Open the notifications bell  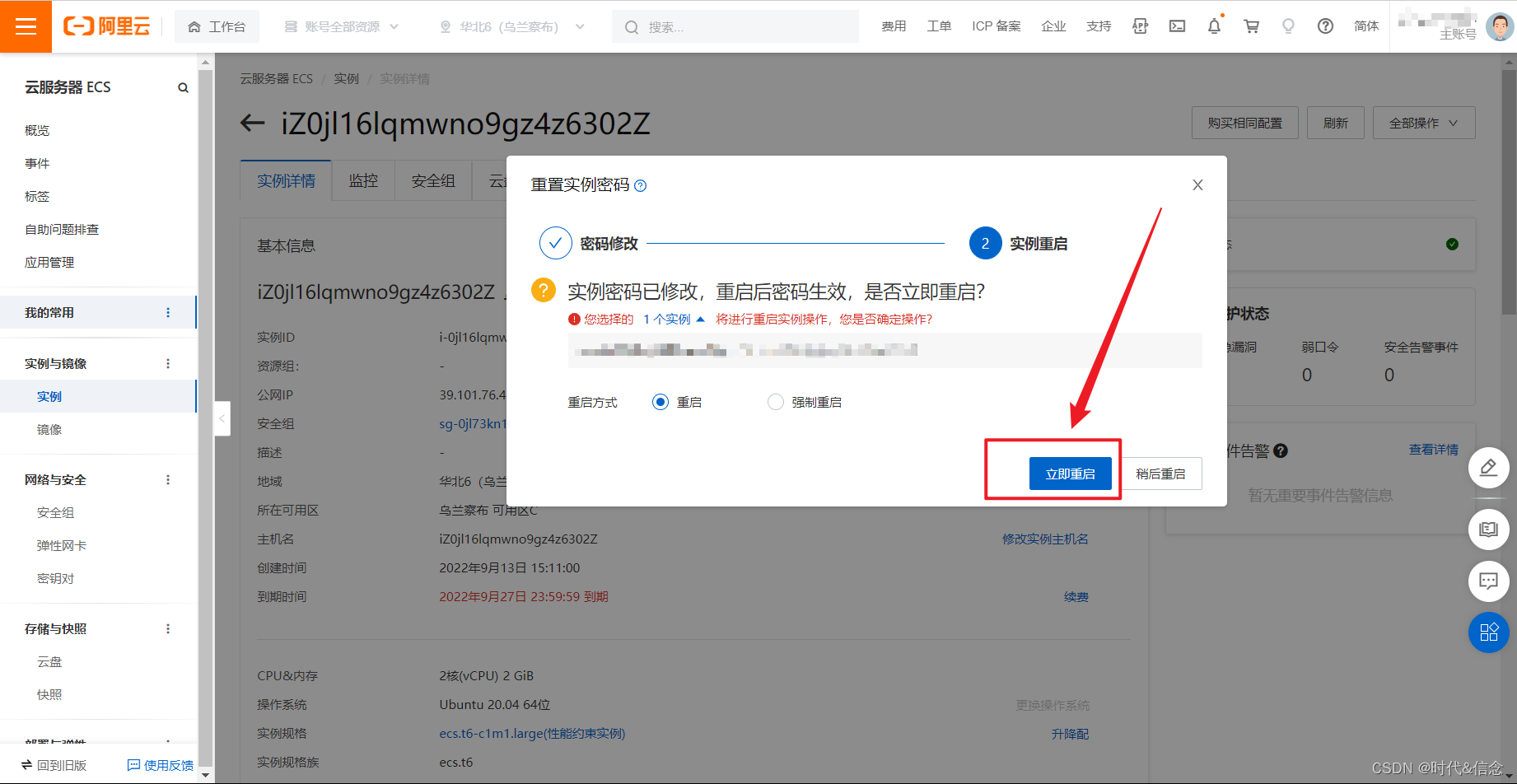1214,26
